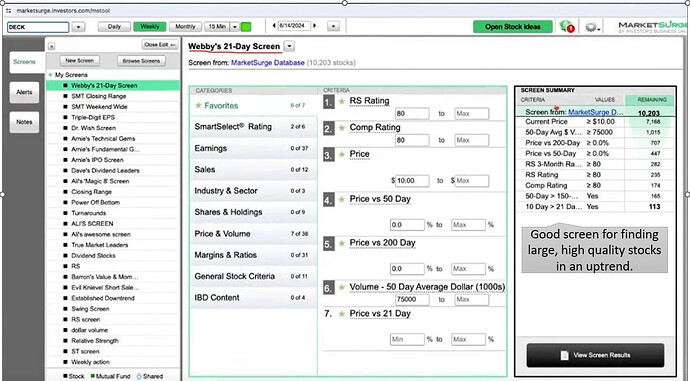Select General Stock Criteria category
690x381 pixels.
pyautogui.click(x=253, y=276)
